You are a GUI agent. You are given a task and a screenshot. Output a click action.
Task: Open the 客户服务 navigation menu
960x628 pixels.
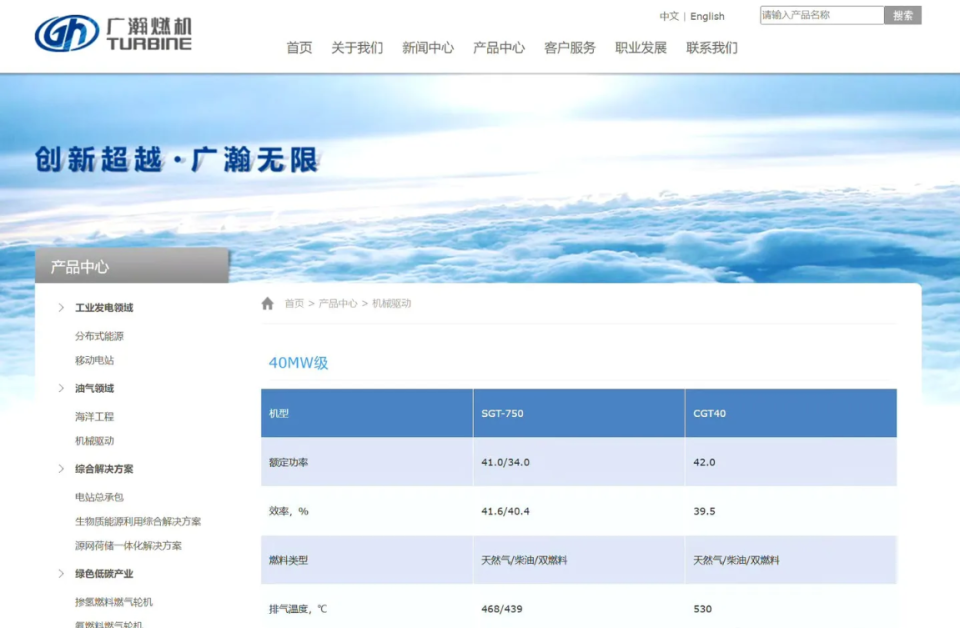tap(568, 47)
